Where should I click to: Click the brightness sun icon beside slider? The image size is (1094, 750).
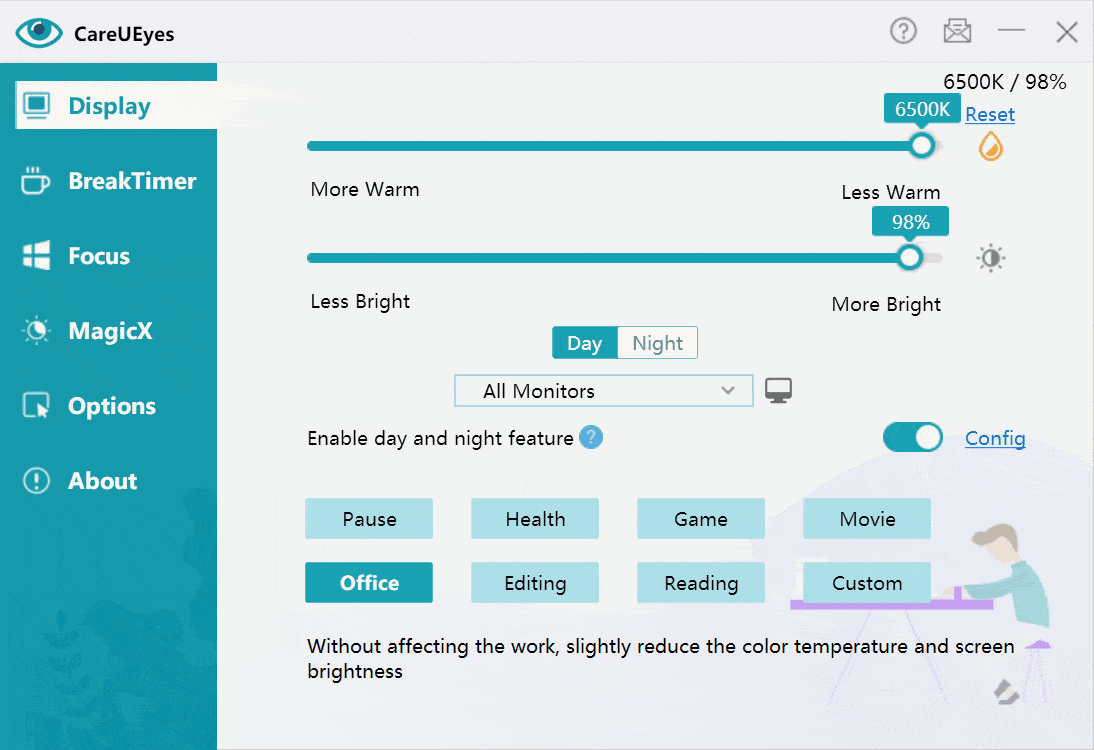[x=990, y=259]
